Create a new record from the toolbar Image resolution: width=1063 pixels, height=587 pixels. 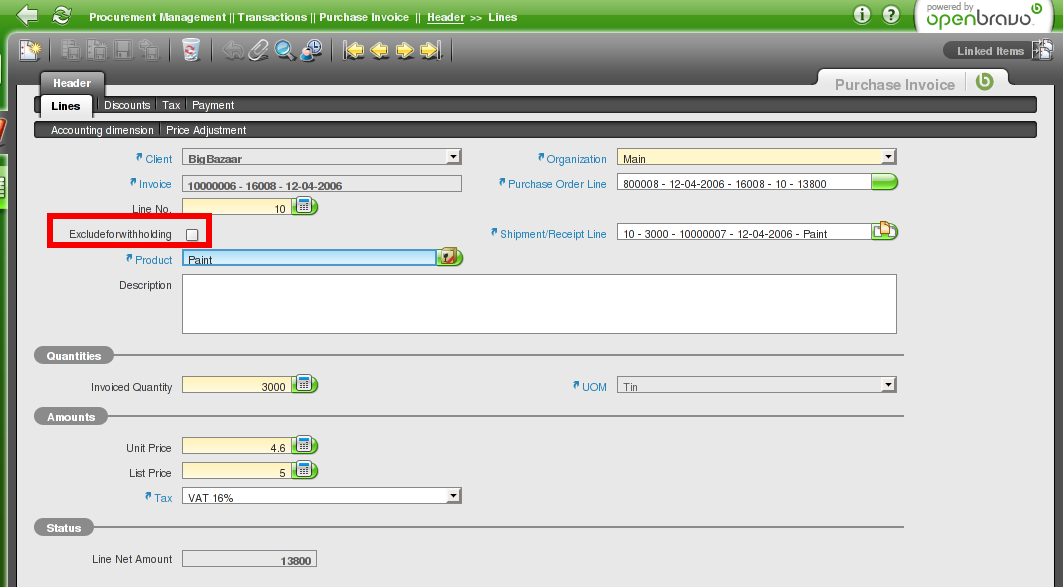point(30,50)
